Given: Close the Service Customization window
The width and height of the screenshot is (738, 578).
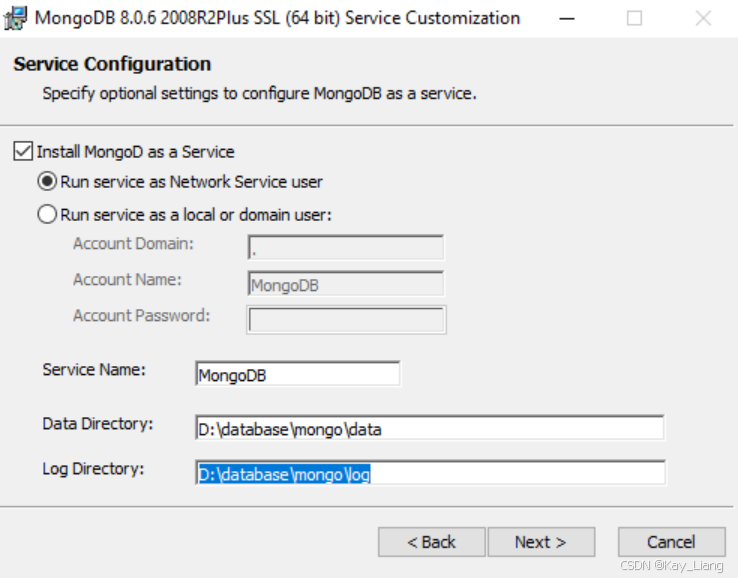Looking at the screenshot, I should [x=703, y=19].
